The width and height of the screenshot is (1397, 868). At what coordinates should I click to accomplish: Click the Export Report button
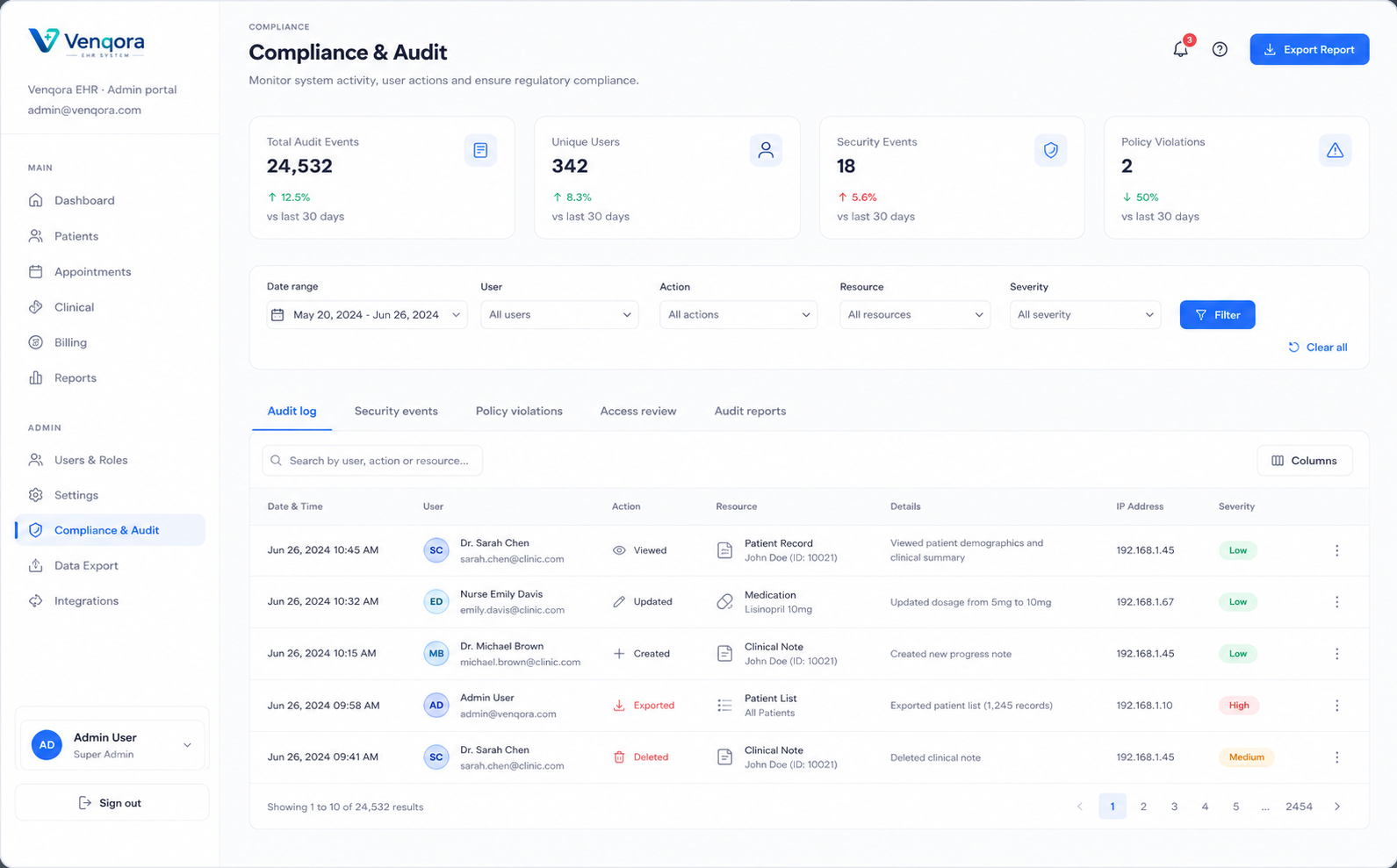tap(1309, 49)
